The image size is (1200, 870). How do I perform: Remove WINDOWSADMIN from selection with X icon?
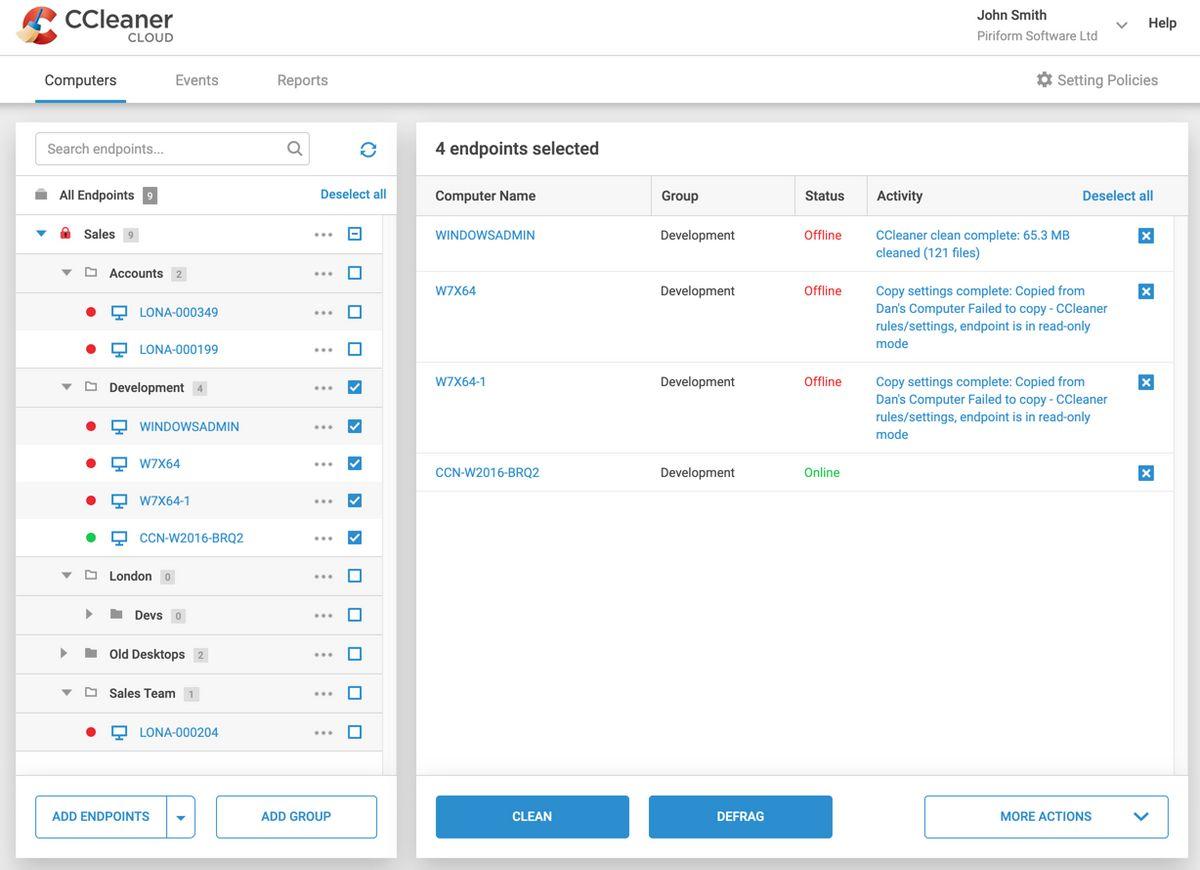coord(1146,236)
